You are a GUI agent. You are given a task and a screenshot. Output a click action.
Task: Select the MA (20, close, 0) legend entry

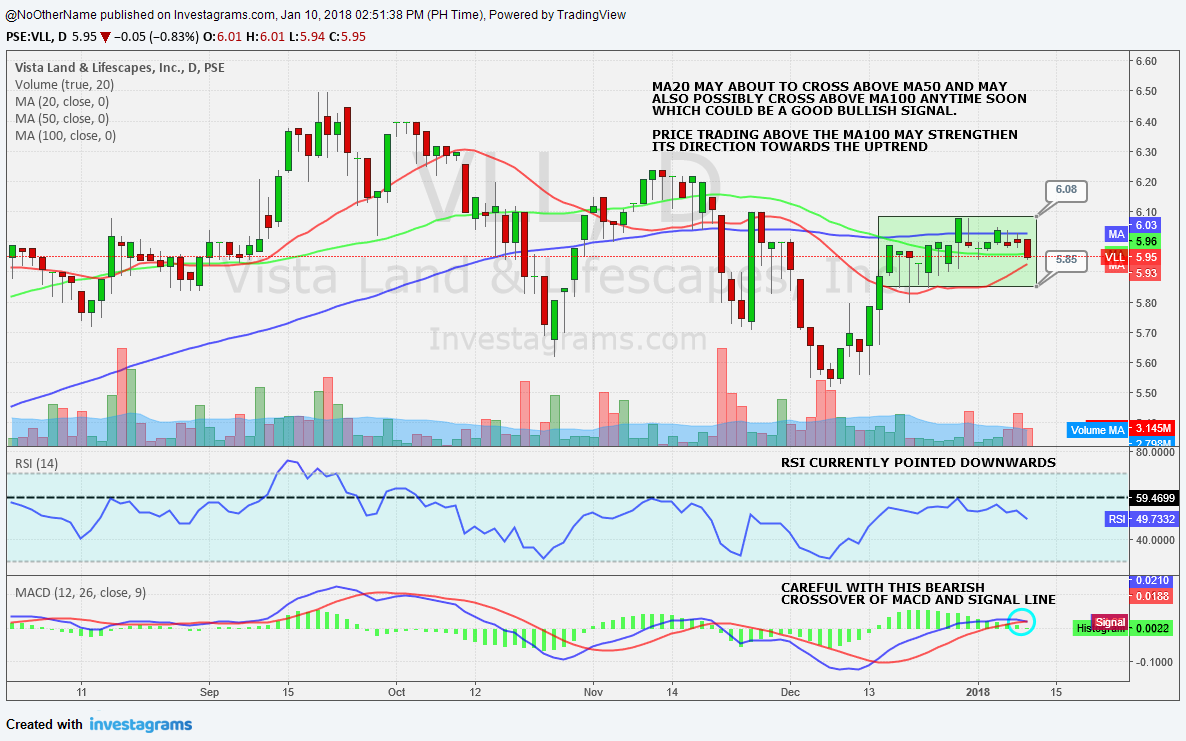point(62,101)
